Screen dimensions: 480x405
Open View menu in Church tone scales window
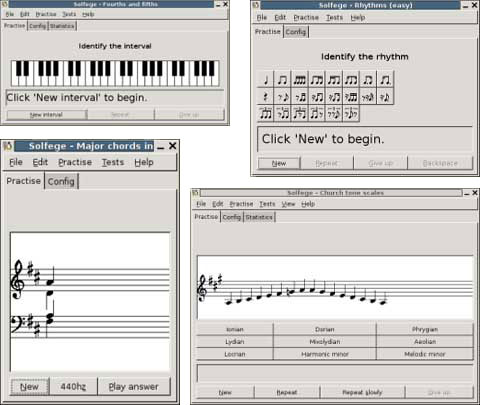coord(288,204)
